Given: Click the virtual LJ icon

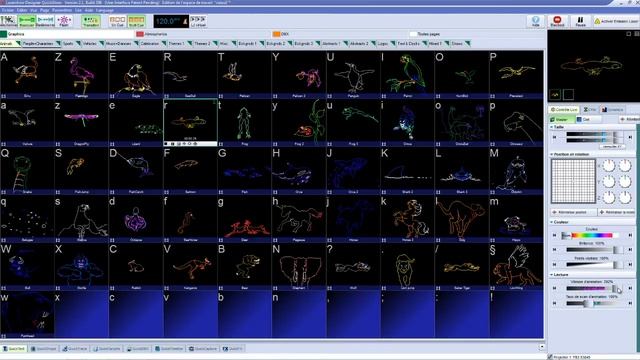Looking at the screenshot, I should [198, 21].
